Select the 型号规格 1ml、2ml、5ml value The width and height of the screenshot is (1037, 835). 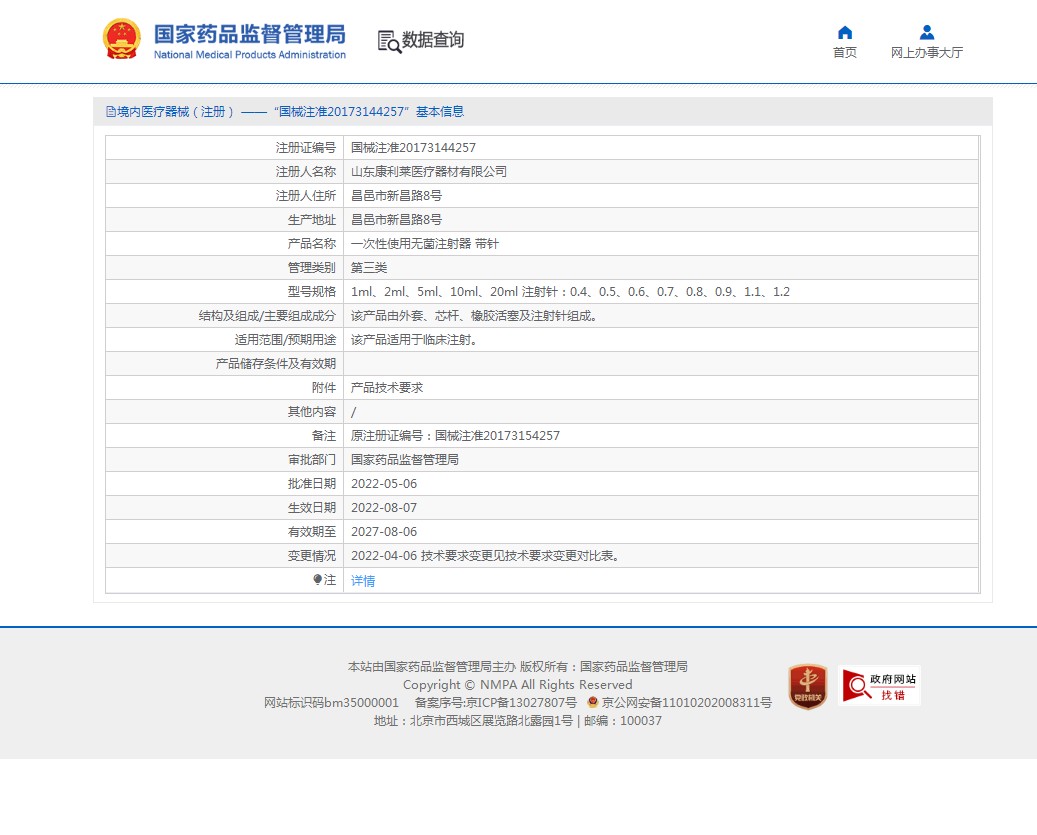(x=570, y=292)
